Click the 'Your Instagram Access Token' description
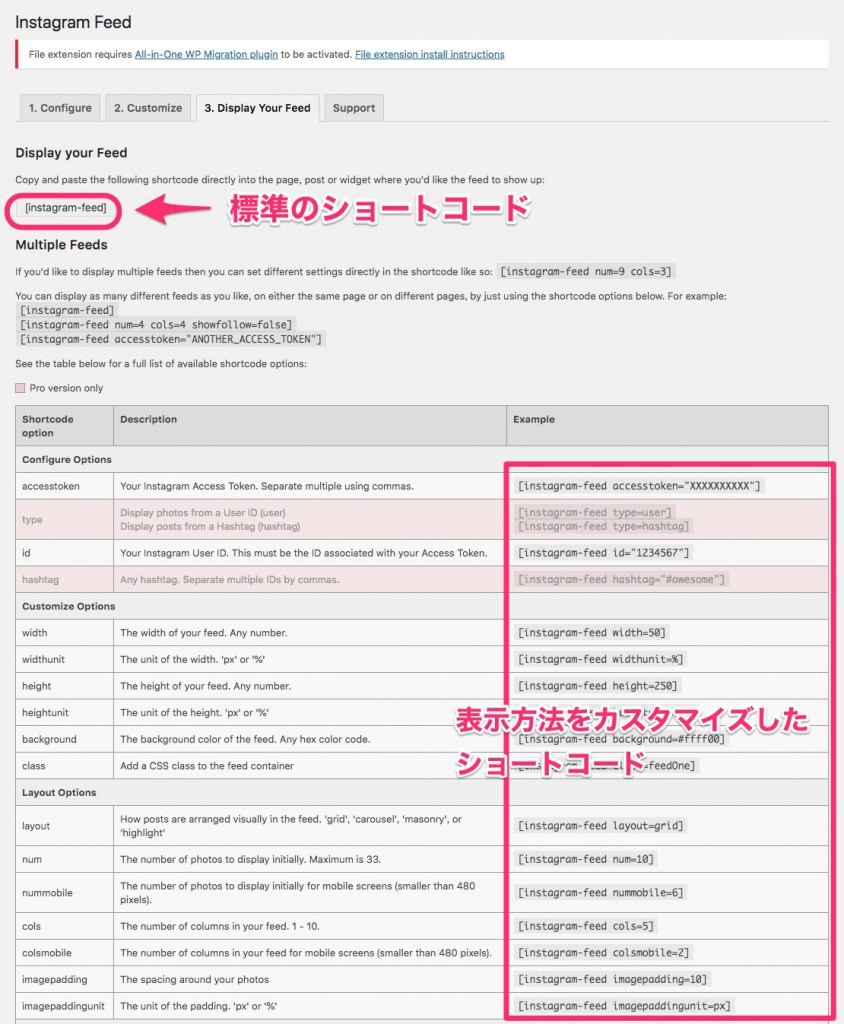 (267, 486)
